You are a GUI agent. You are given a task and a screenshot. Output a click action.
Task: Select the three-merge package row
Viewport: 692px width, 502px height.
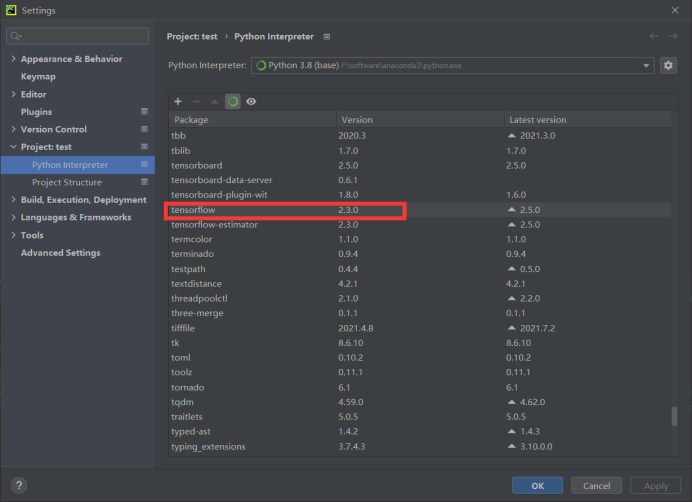420,313
